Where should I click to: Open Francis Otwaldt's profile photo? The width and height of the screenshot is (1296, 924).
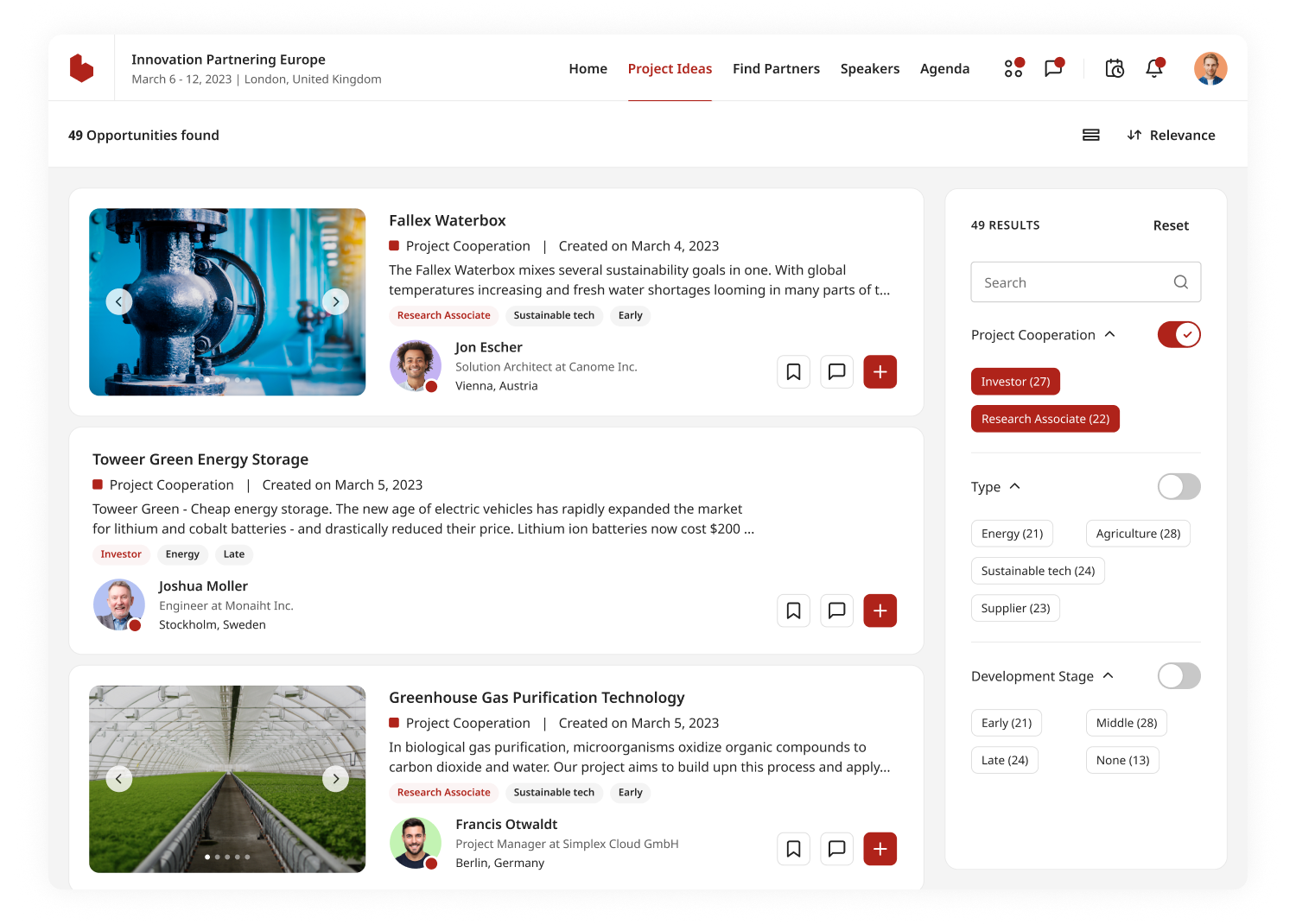(416, 843)
